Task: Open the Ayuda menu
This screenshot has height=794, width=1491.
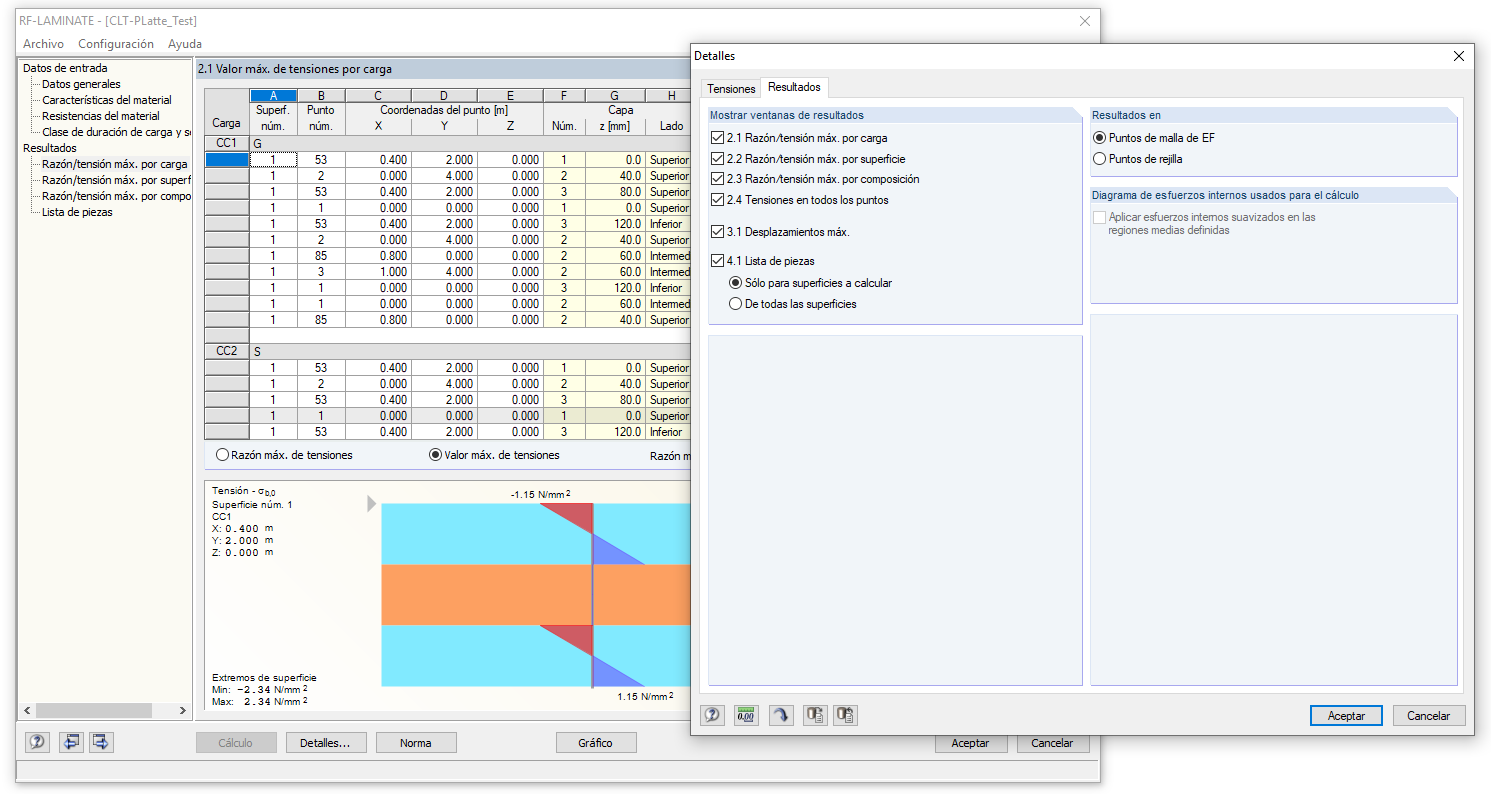Action: tap(185, 44)
